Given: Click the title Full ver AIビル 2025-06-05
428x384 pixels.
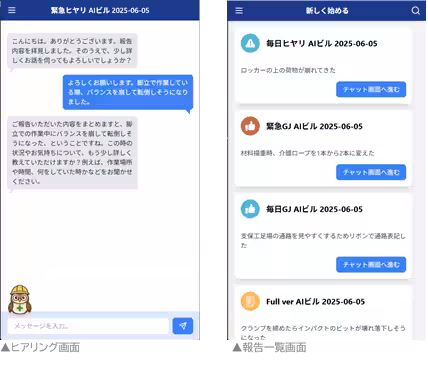Looking at the screenshot, I should [x=315, y=302].
